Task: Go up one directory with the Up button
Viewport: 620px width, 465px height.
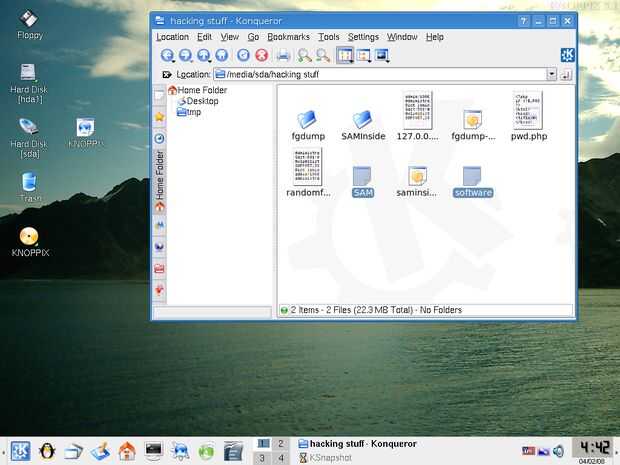Action: [x=204, y=55]
